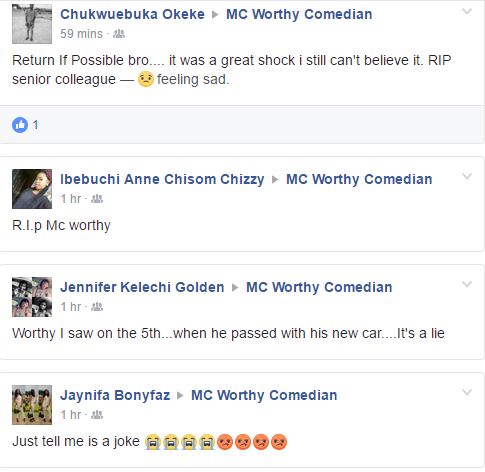
Task: Open options chevron on Ibebuchi Anne's post
Action: coord(467,176)
